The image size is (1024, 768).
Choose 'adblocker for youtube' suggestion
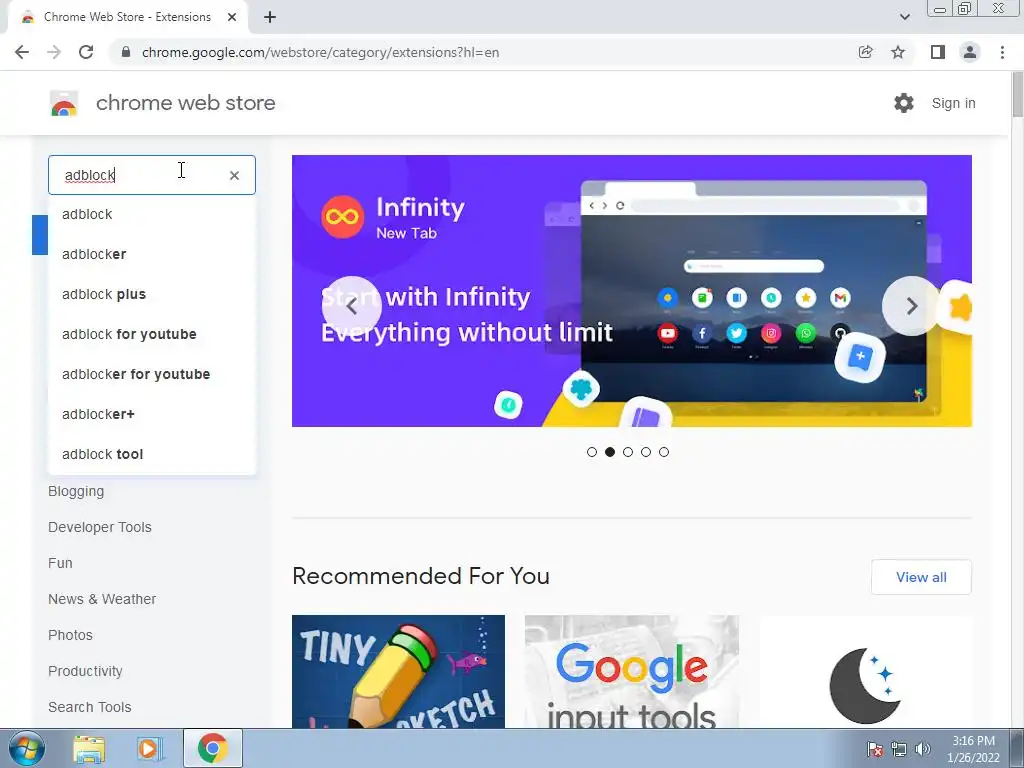pyautogui.click(x=152, y=374)
